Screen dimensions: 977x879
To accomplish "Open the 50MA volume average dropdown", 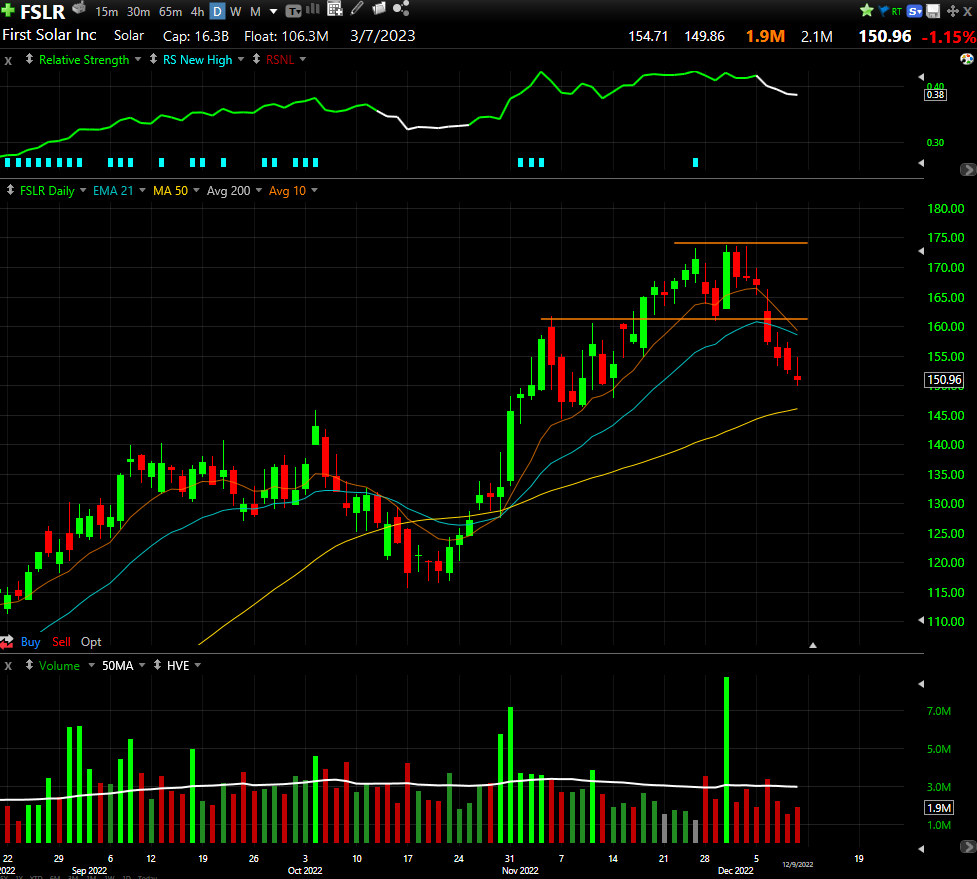I will click(x=141, y=665).
